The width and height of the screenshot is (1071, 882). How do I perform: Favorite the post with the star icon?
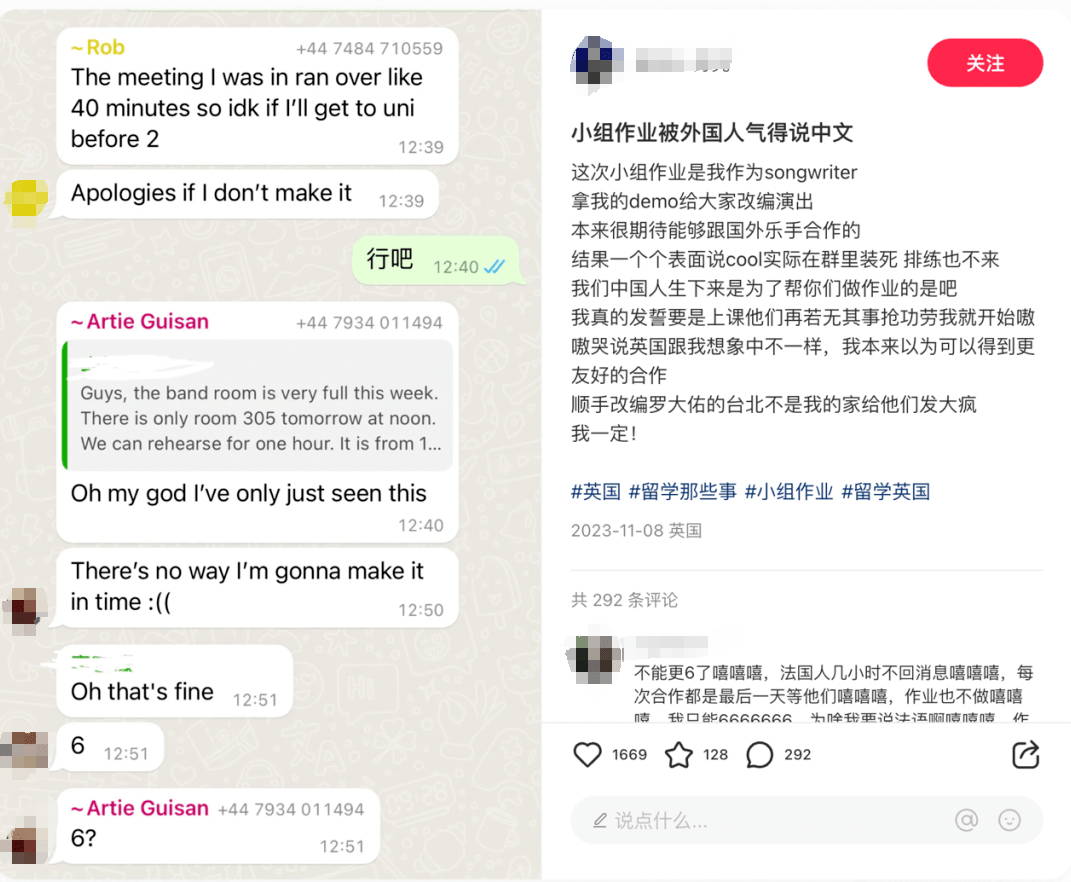click(x=679, y=755)
